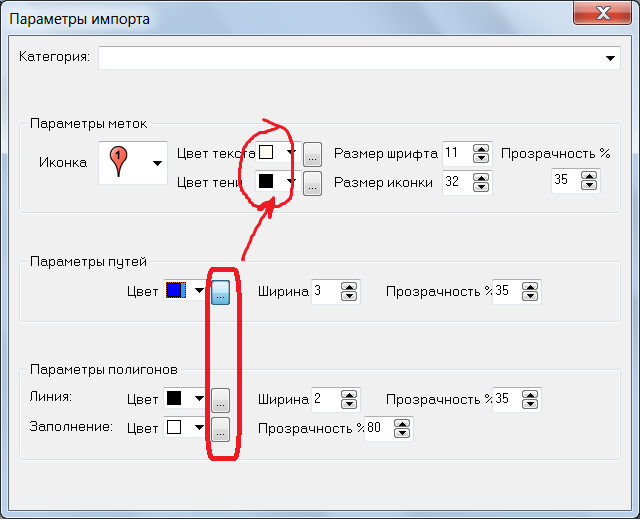This screenshot has height=519, width=640.
Task: Increase the font size spinner value
Action: point(481,149)
